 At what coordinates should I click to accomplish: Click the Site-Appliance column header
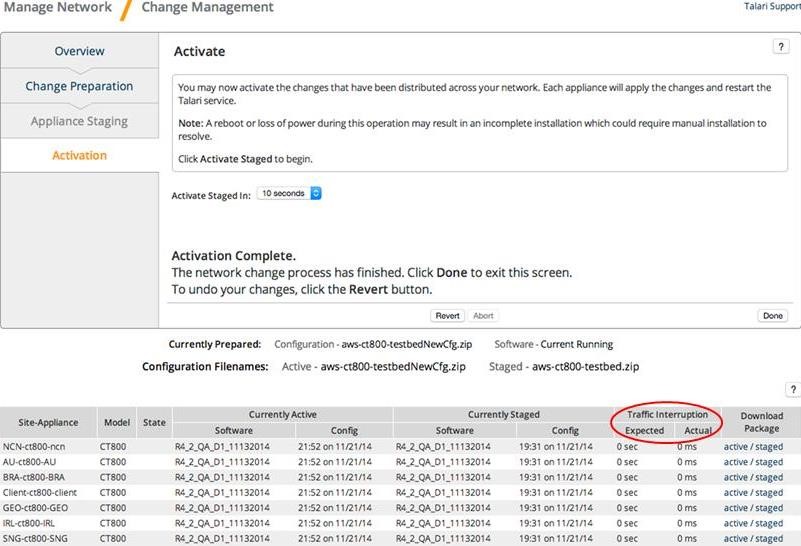pos(48,422)
